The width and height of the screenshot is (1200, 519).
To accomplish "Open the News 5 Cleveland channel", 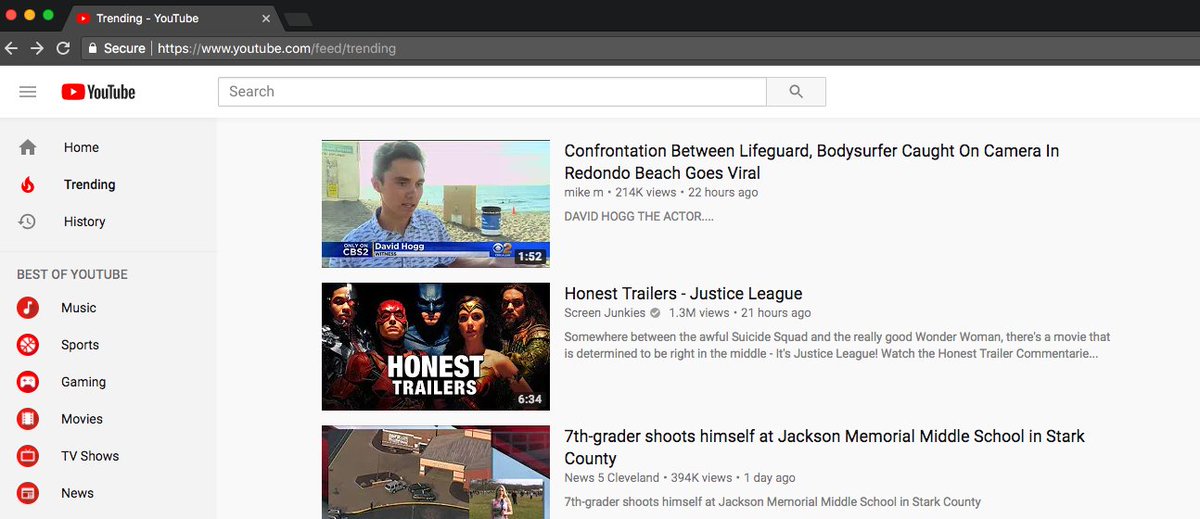I will click(612, 478).
